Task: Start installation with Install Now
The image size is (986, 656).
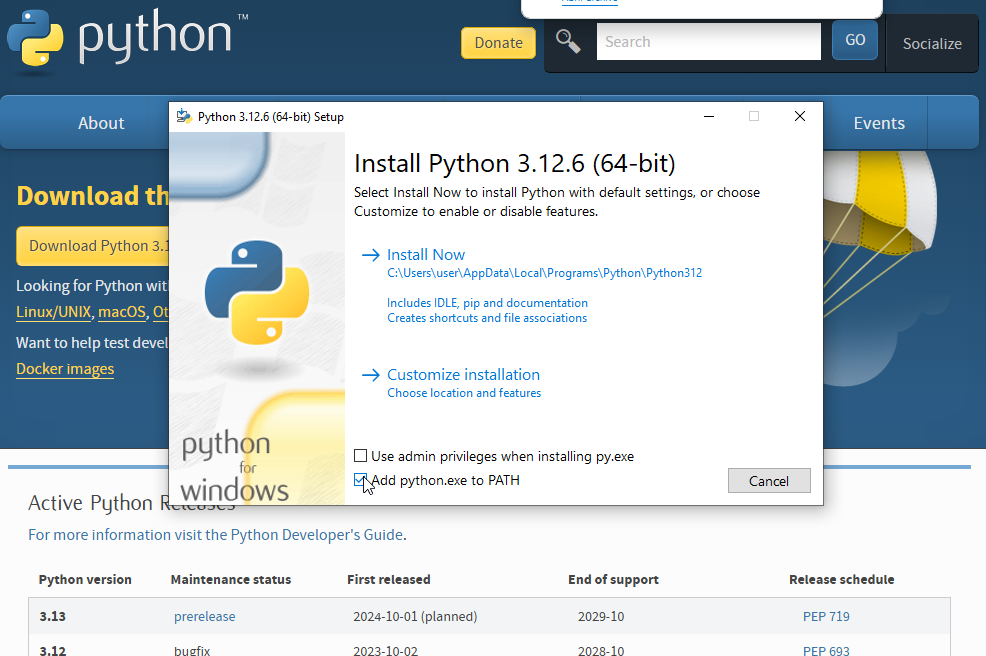Action: tap(426, 255)
